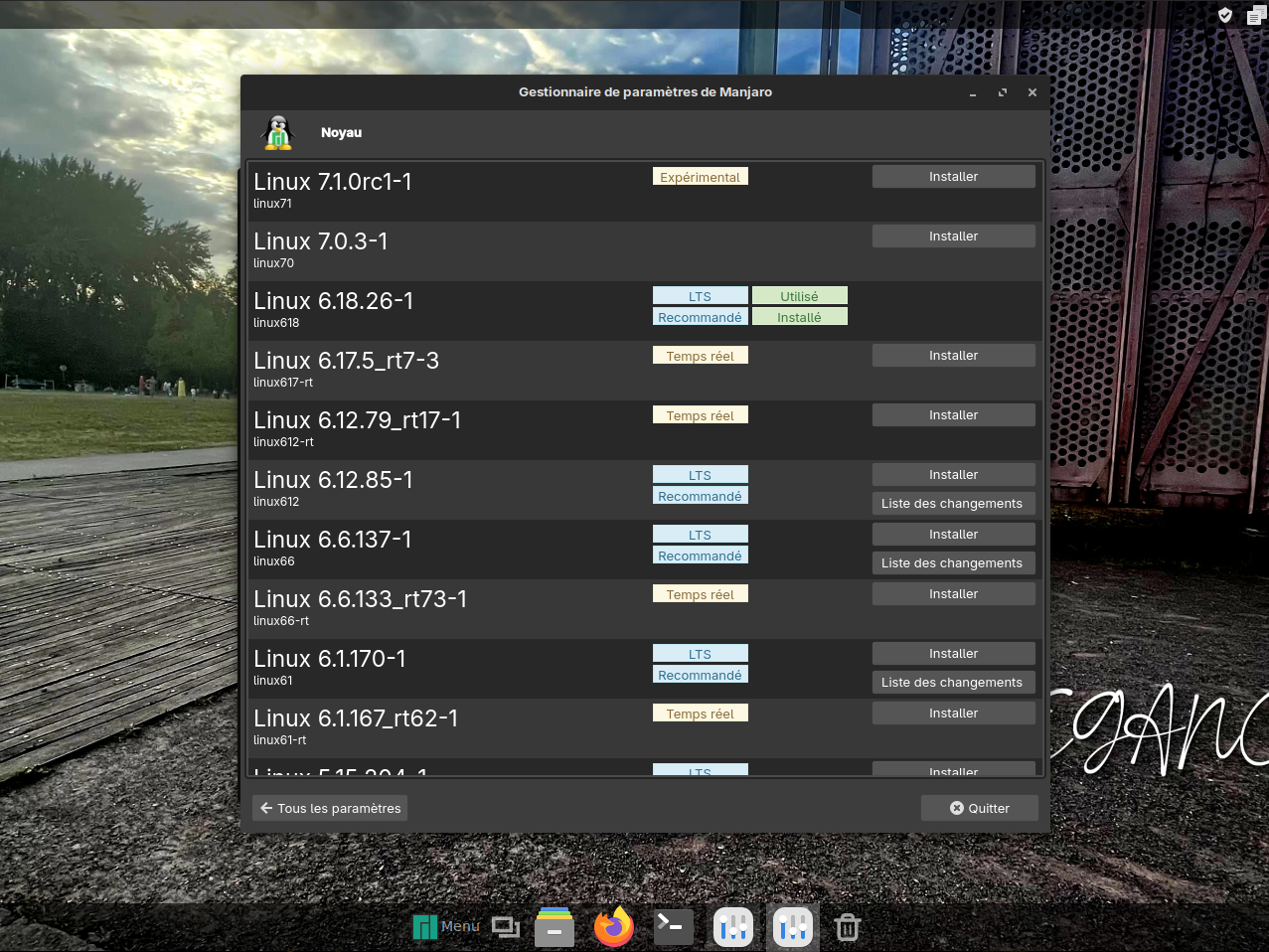The width and height of the screenshot is (1269, 952).
Task: Install LTS kernel Linux 6.6.137-1
Action: [954, 535]
